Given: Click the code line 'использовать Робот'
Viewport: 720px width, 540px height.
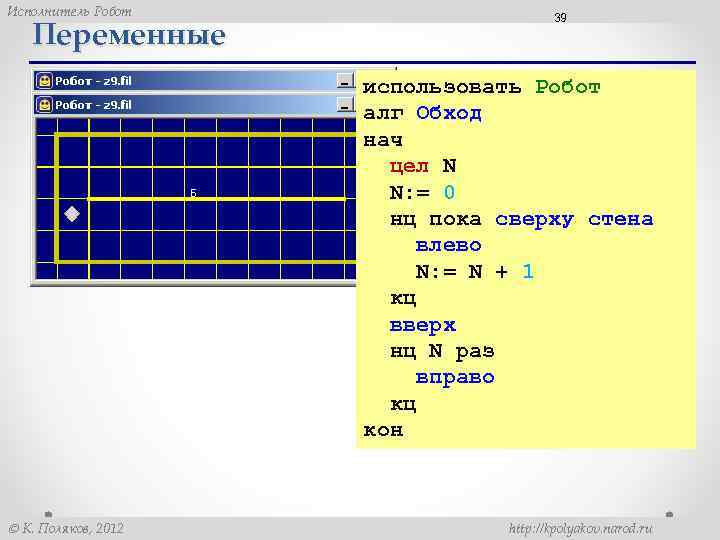Looking at the screenshot, I should (481, 87).
